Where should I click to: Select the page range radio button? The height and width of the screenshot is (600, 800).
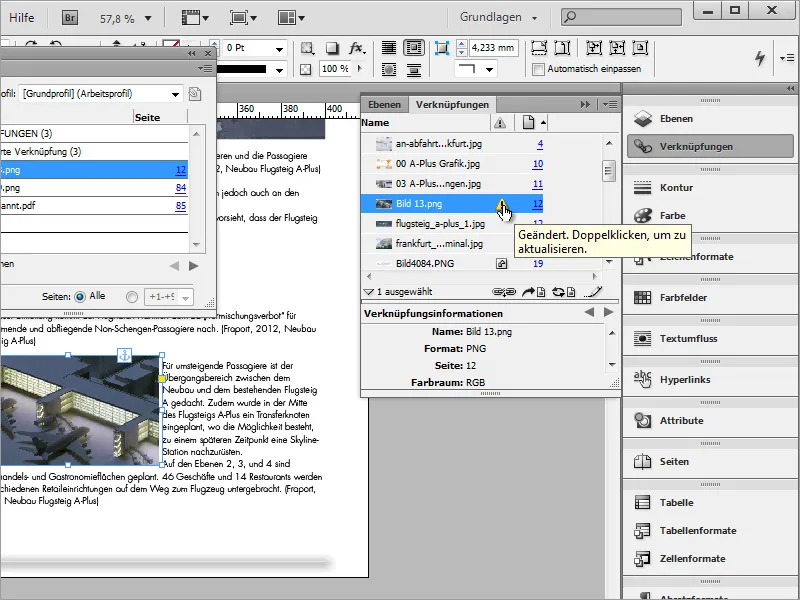(133, 296)
